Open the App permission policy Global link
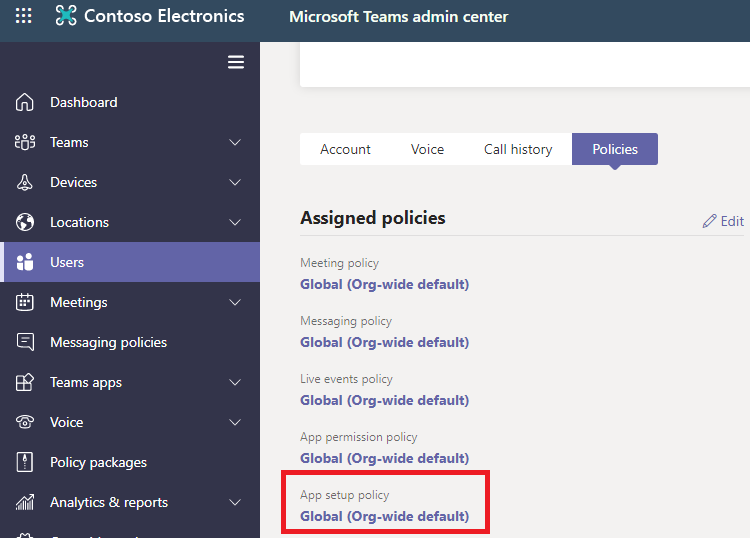This screenshot has width=750, height=538. pos(385,458)
